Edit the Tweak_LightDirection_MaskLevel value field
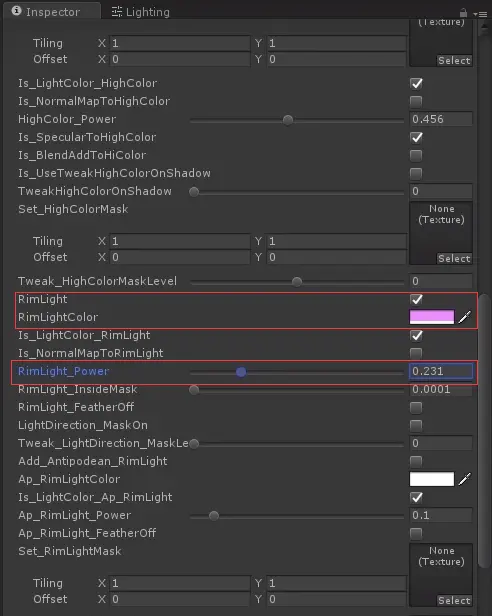This screenshot has width=492, height=616. point(441,443)
